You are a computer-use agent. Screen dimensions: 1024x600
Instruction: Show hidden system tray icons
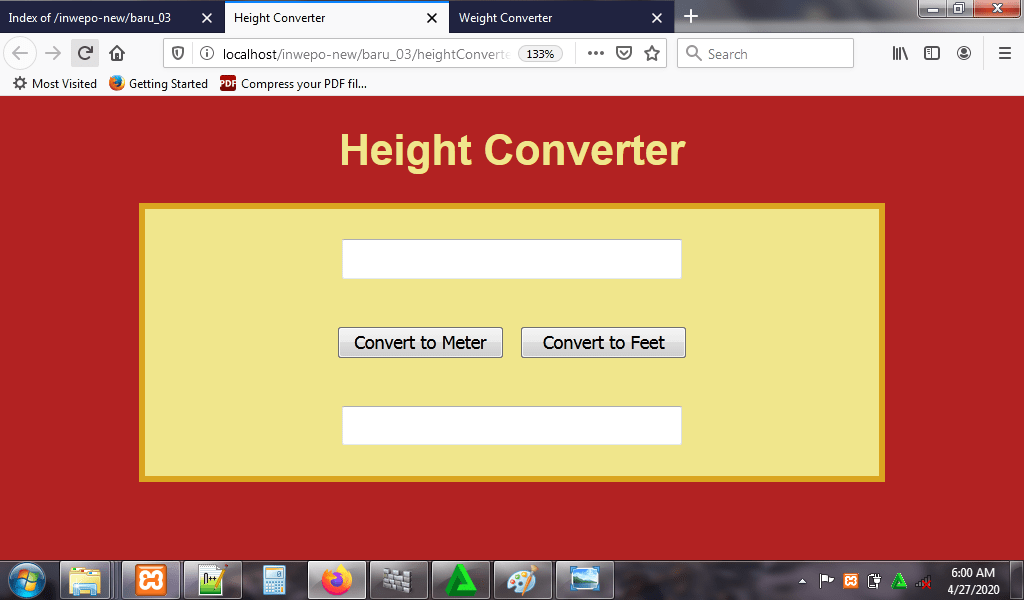[x=803, y=580]
